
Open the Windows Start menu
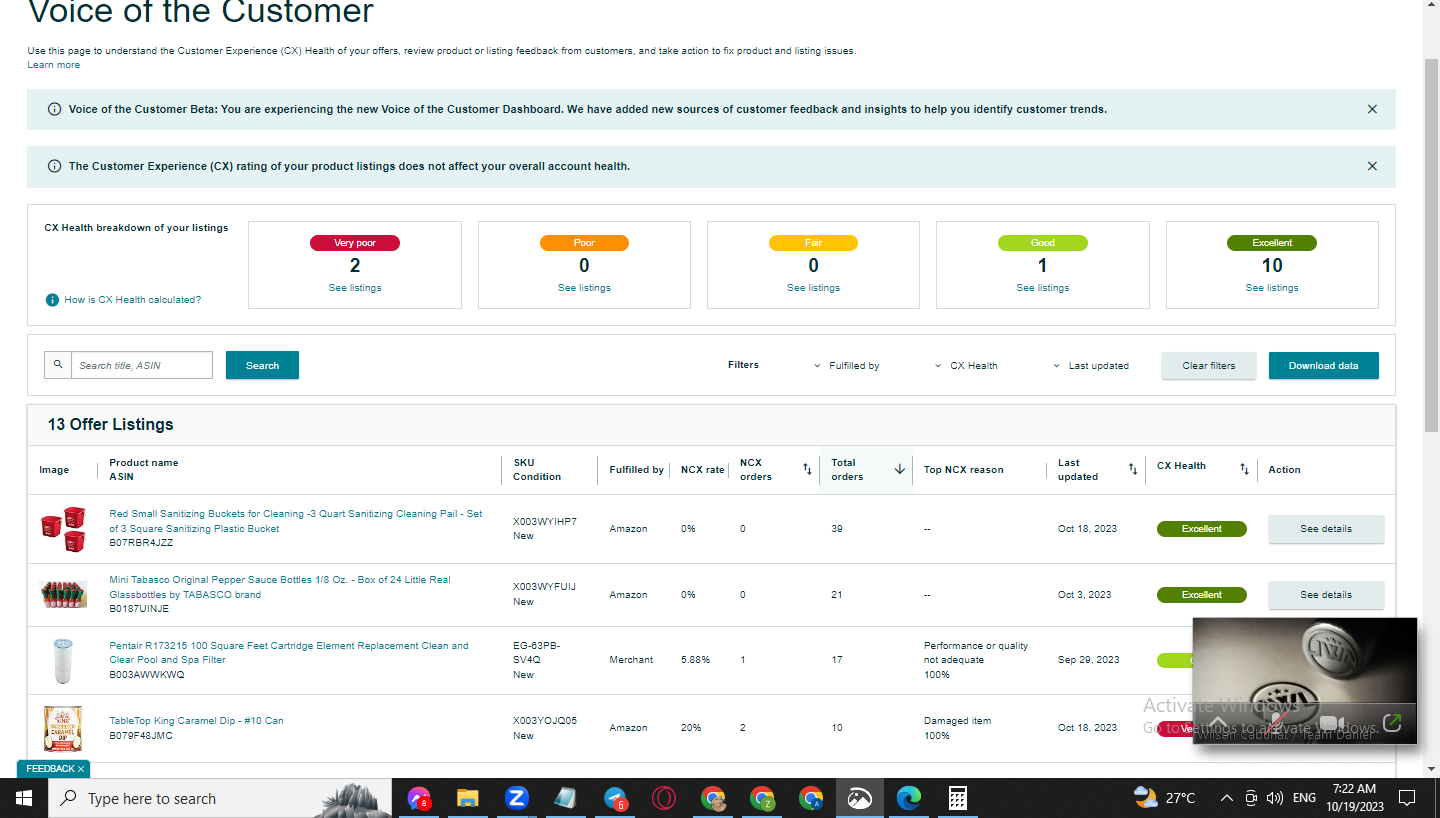click(23, 798)
